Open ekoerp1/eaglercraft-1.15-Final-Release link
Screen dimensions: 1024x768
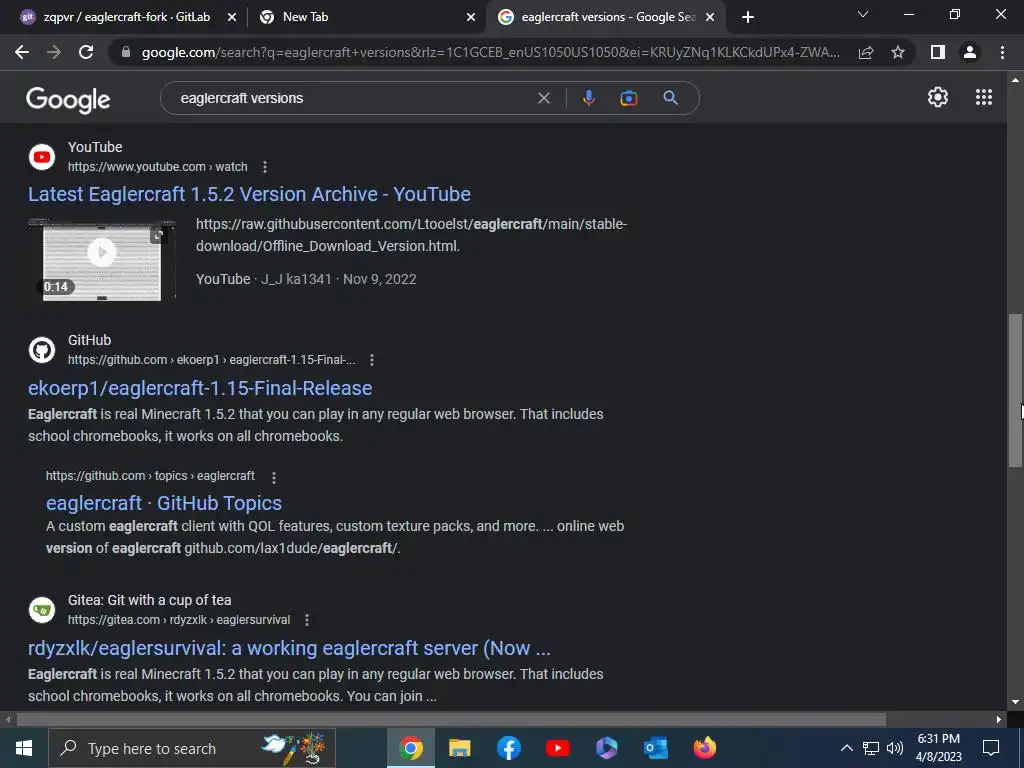click(x=200, y=388)
